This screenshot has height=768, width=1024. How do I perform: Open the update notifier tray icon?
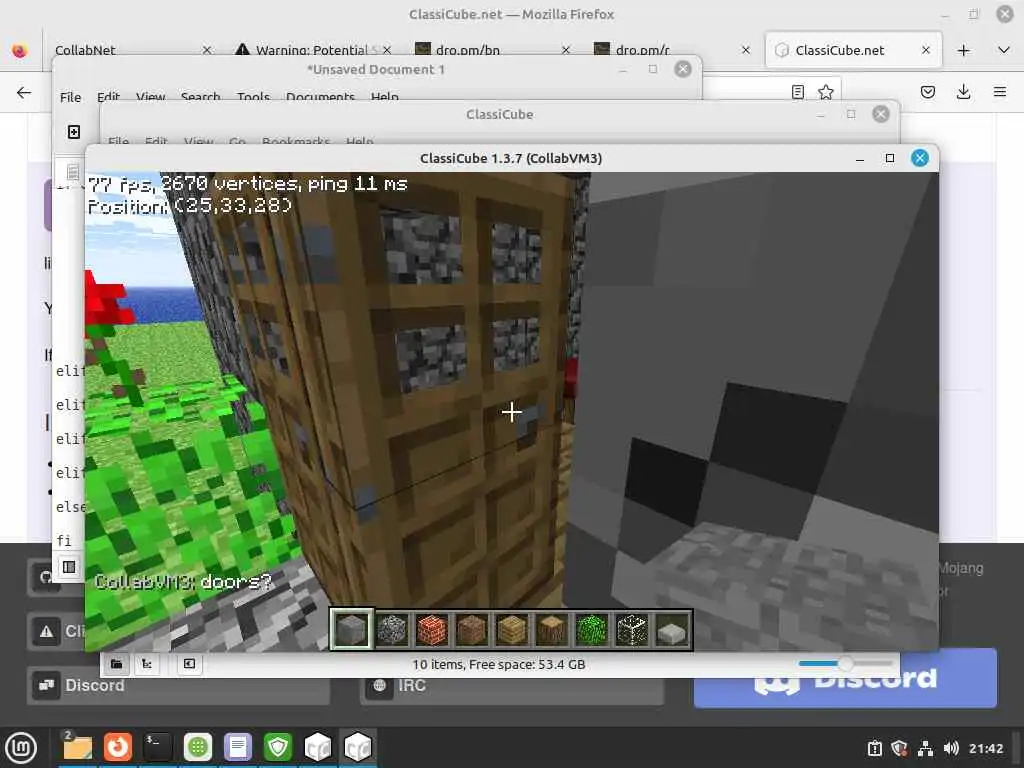(x=874, y=748)
